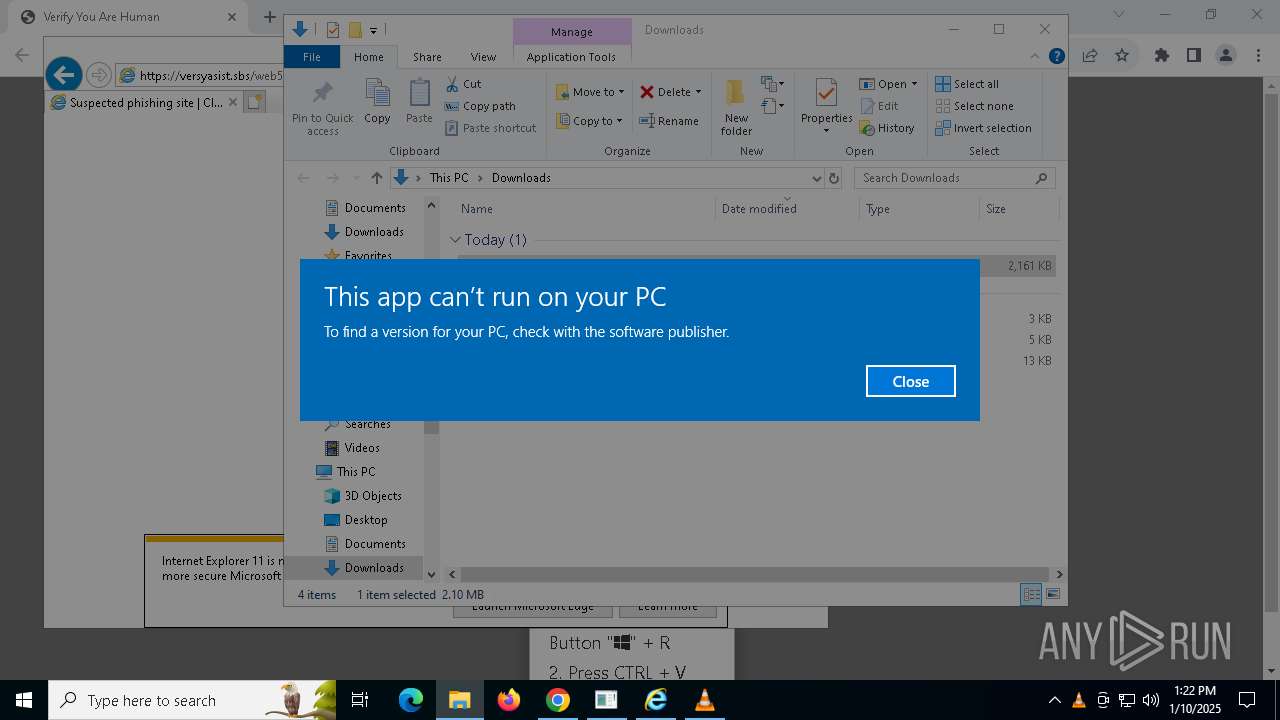Select 3D Objects in navigation pane
The height and width of the screenshot is (720, 1280).
(x=363, y=496)
